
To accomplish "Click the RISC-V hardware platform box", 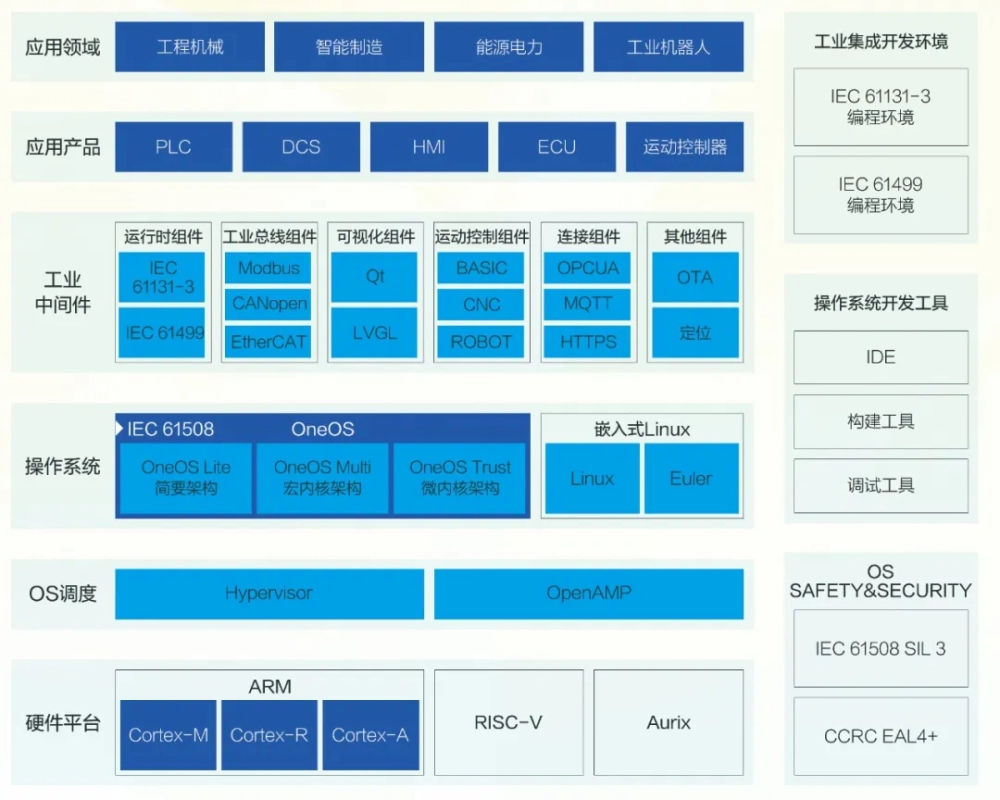I will click(508, 722).
